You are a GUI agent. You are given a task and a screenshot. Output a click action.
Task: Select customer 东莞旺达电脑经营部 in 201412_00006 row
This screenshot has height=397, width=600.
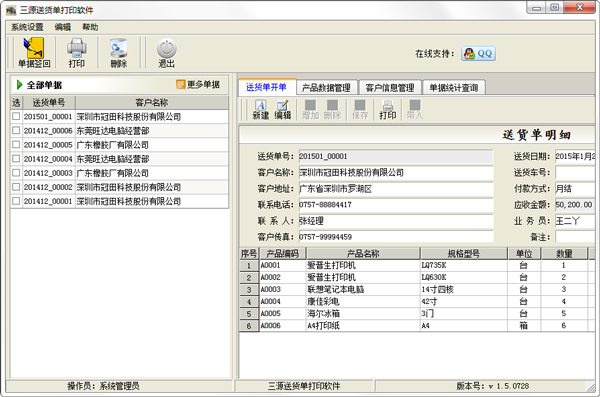(152, 131)
